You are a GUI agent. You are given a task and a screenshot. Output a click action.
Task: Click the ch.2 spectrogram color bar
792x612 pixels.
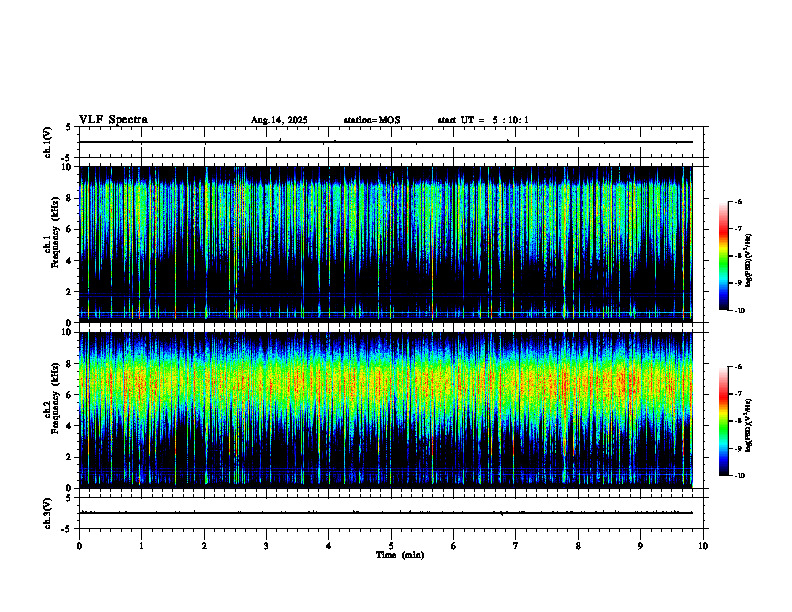(724, 421)
